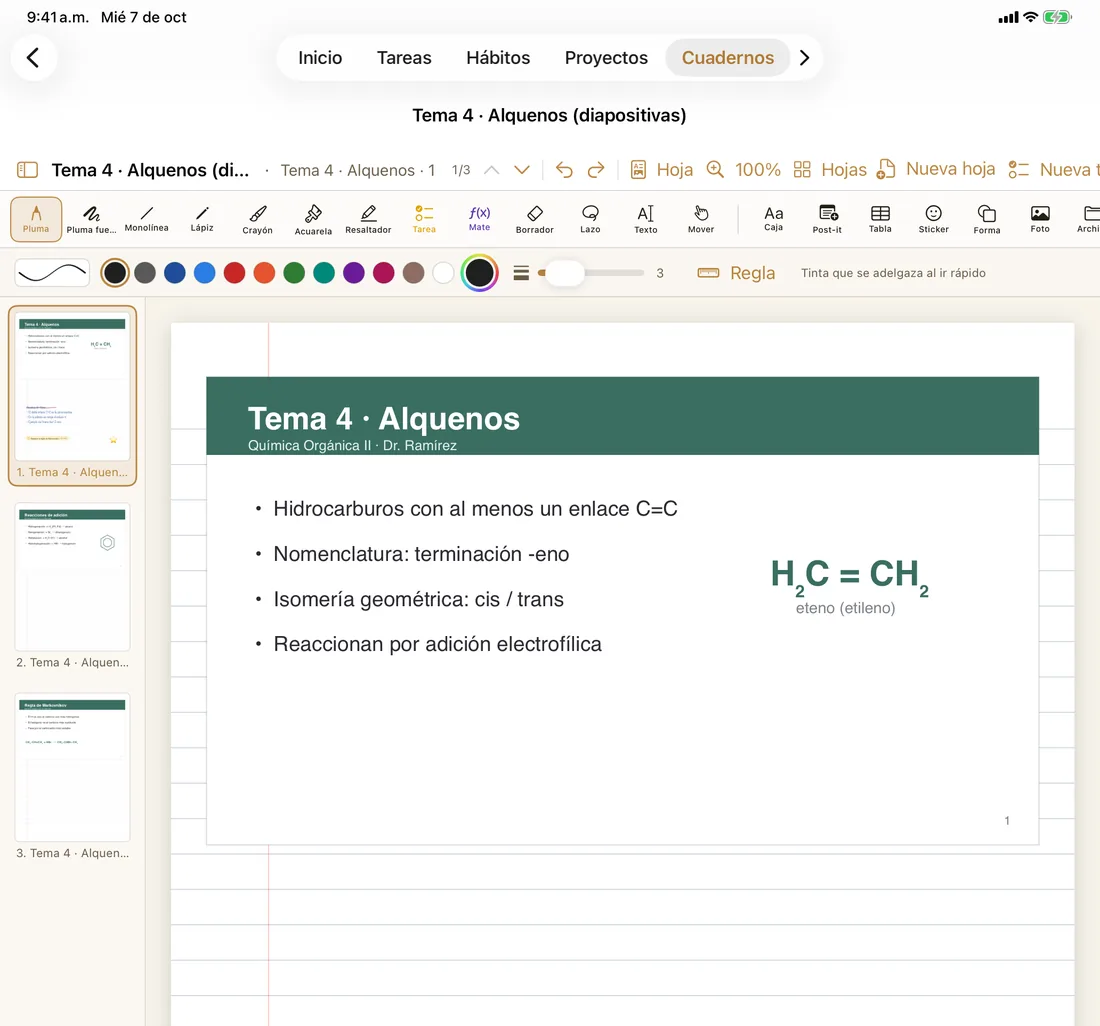Open the Sticker picker
The image size is (1100, 1026).
coord(934,219)
